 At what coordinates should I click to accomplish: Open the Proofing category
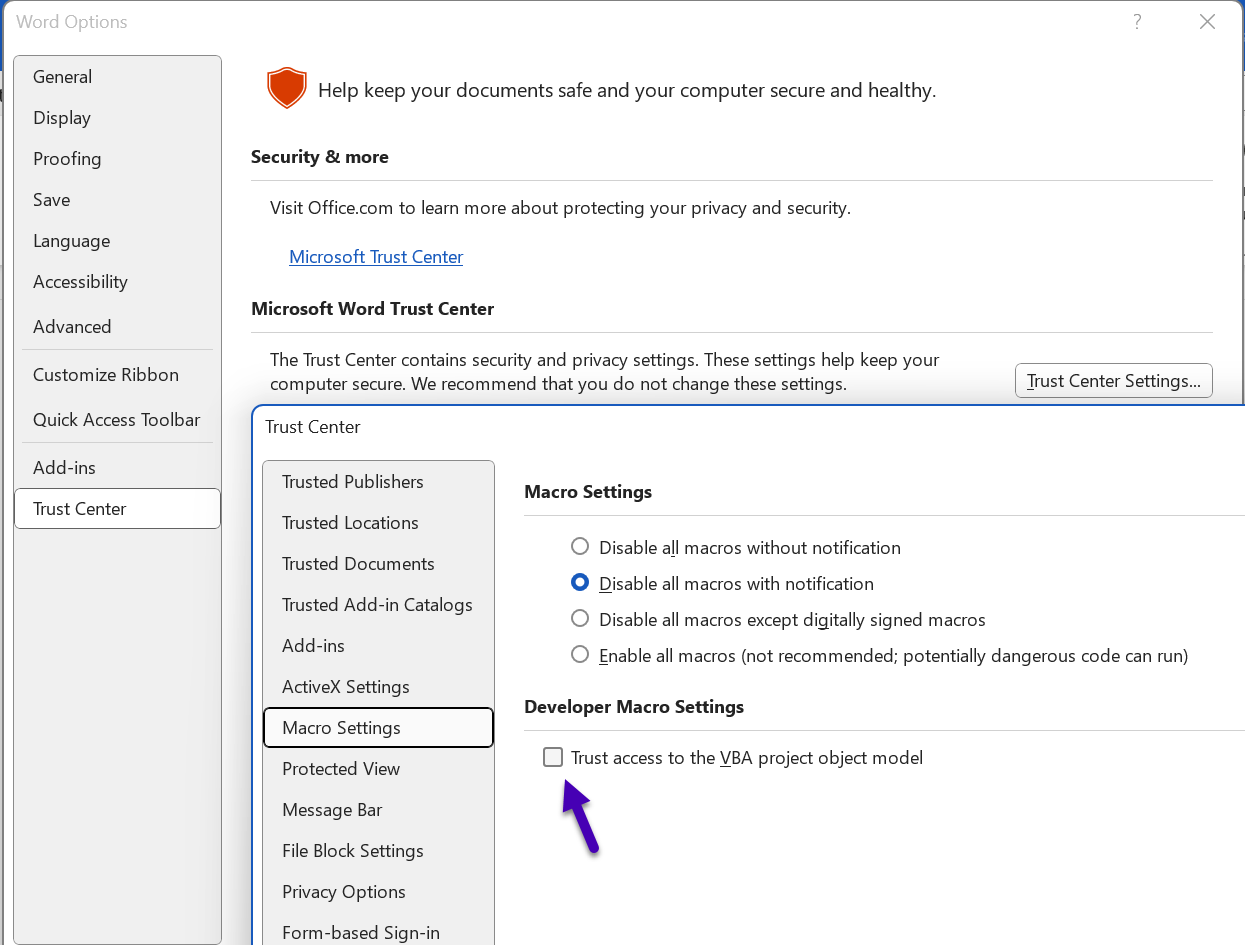coord(118,159)
